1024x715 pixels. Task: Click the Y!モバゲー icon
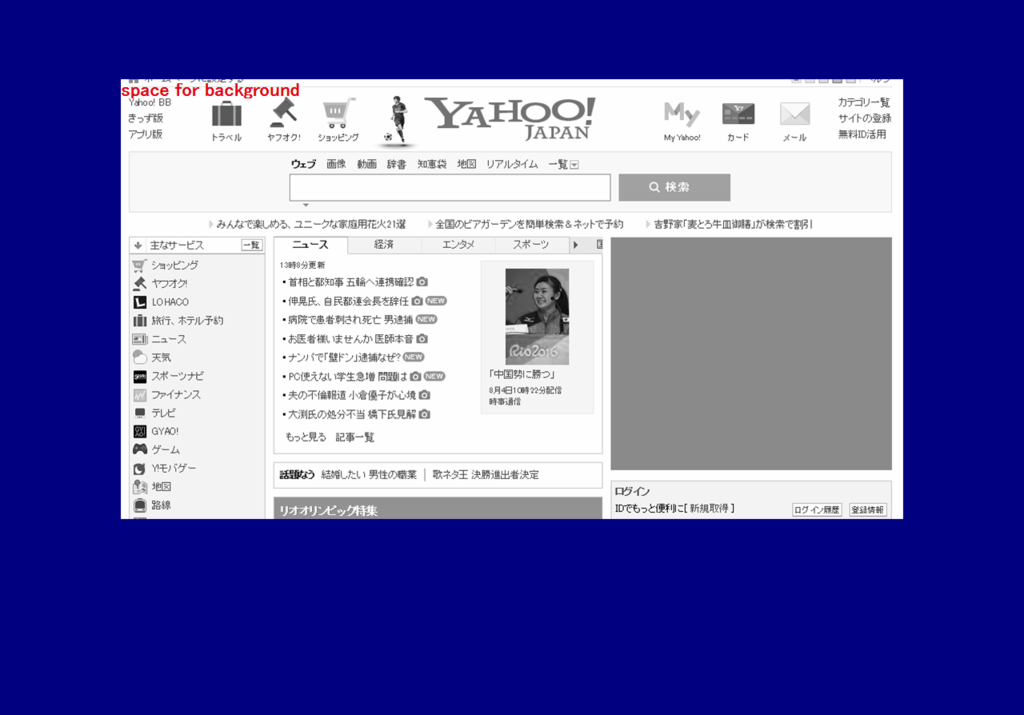pyautogui.click(x=140, y=468)
